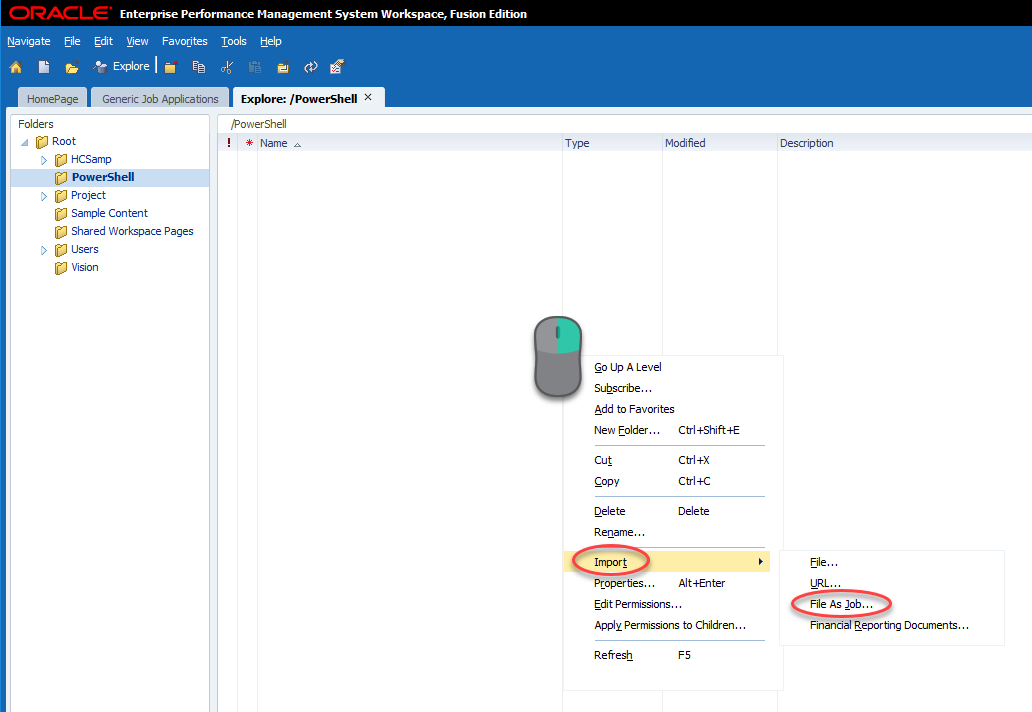Open the File menu

point(72,41)
